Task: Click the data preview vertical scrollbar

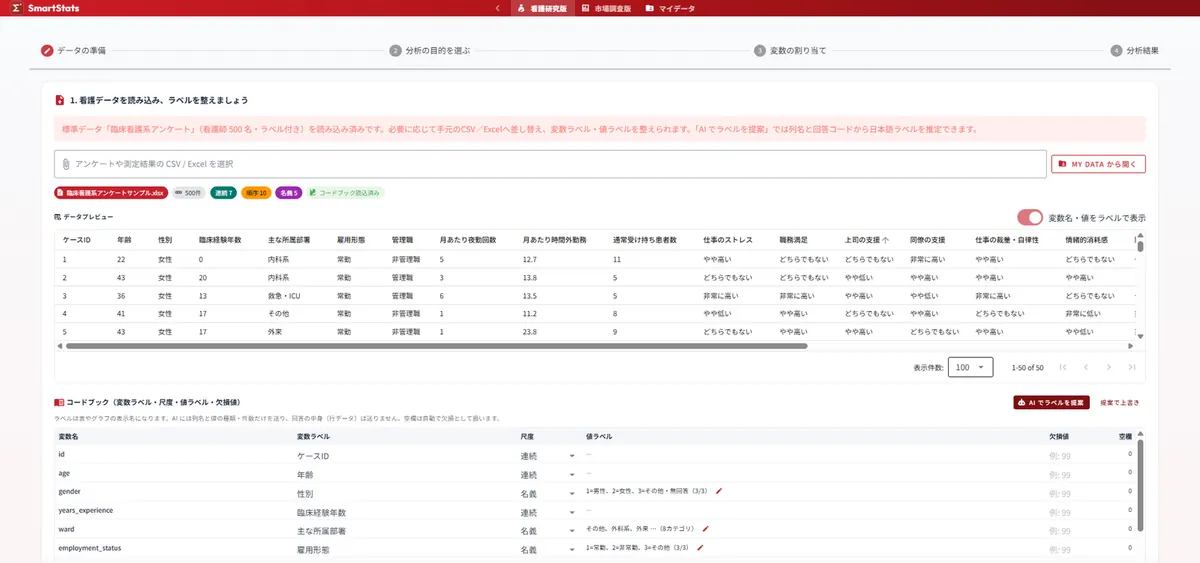Action: tap(1141, 247)
